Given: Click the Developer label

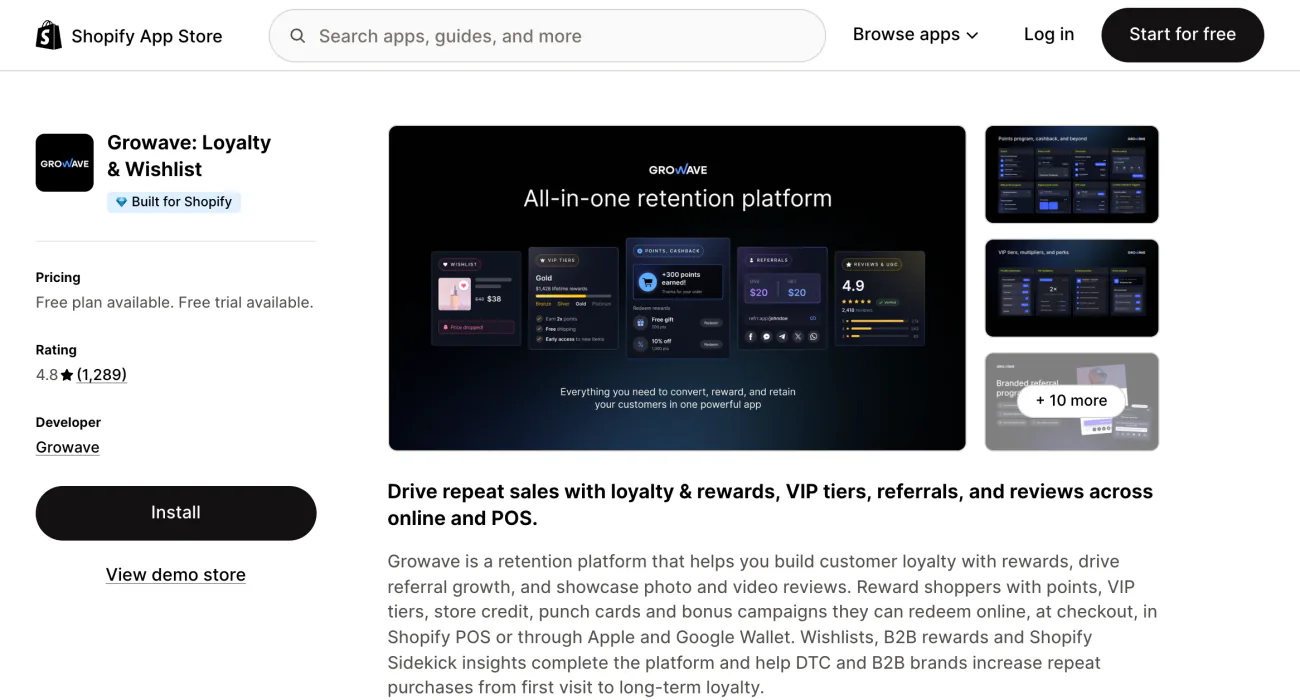Looking at the screenshot, I should [68, 422].
